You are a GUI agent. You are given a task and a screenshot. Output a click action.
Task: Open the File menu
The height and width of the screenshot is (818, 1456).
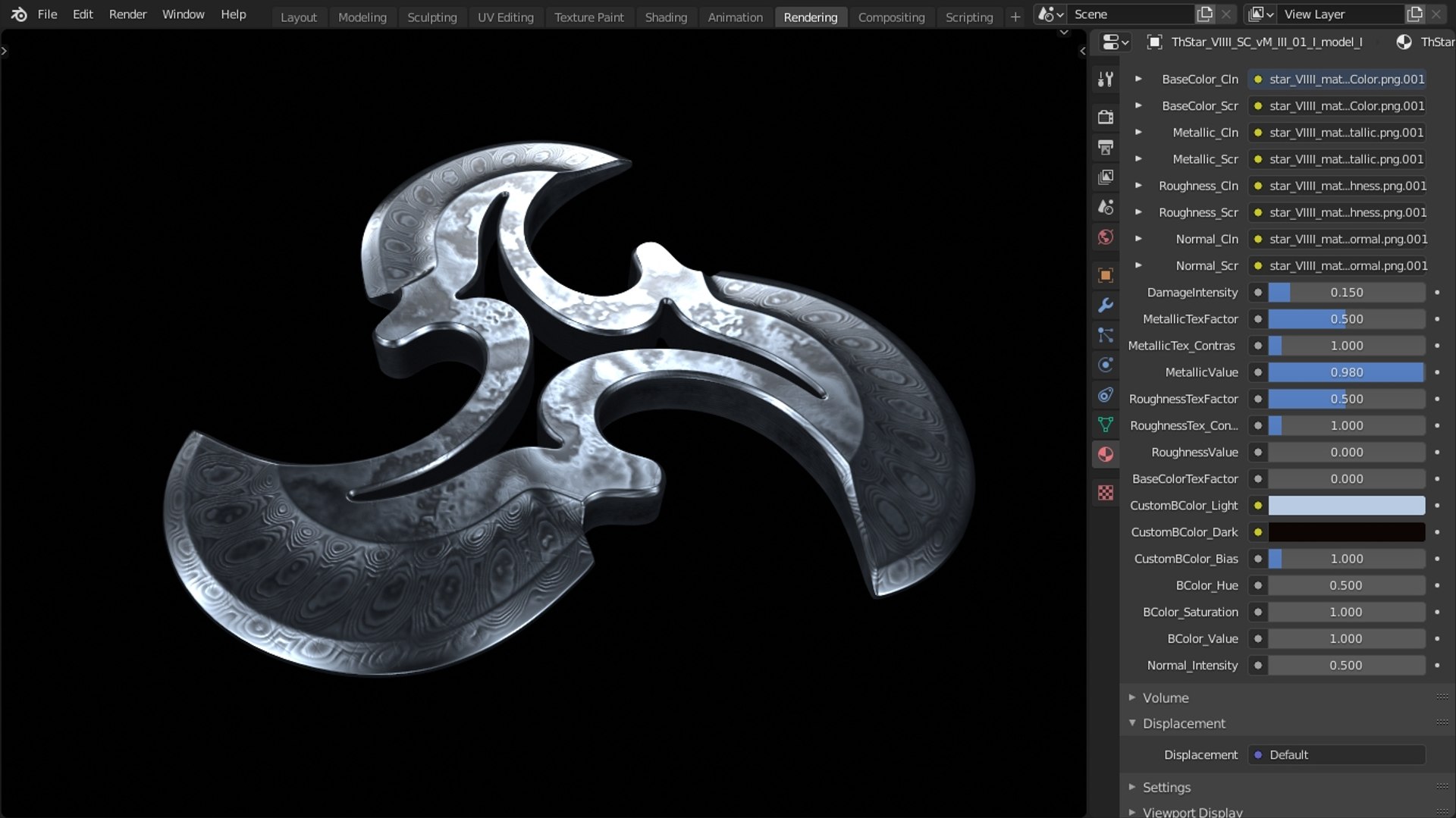pyautogui.click(x=47, y=14)
